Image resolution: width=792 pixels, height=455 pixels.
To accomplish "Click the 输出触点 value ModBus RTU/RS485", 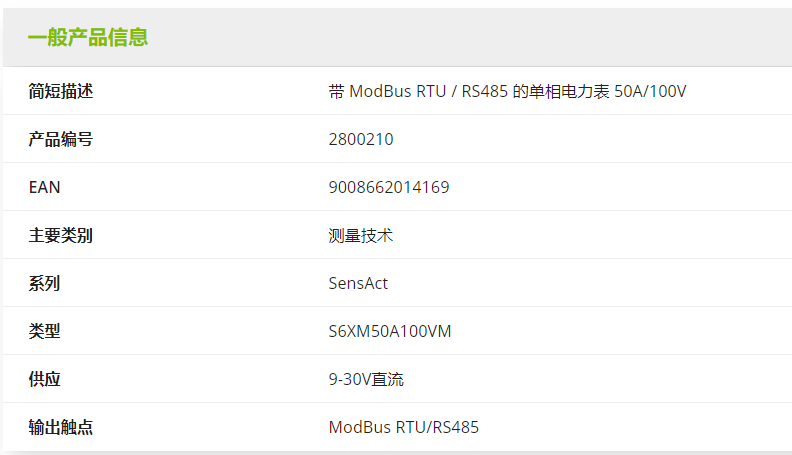I will click(x=404, y=427).
